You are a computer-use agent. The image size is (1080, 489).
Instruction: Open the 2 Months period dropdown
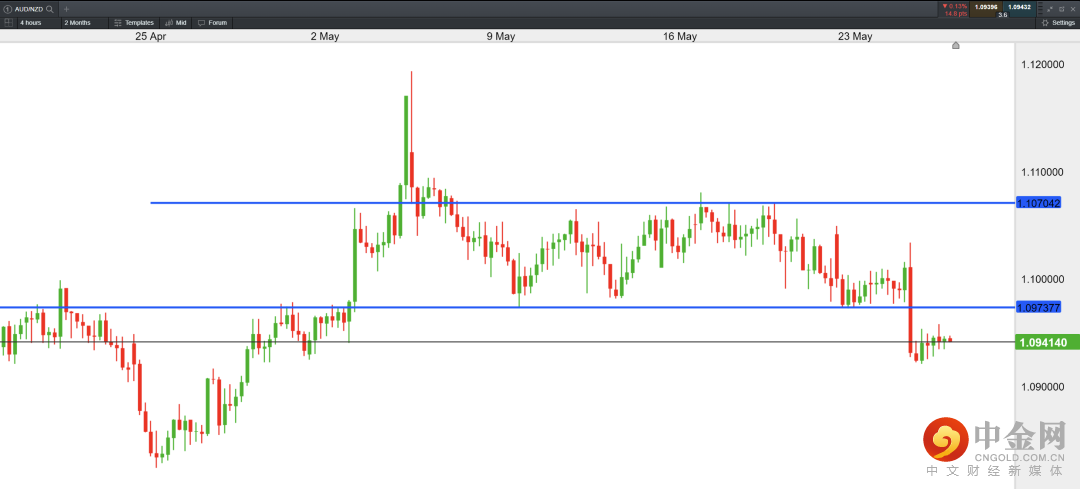point(84,23)
